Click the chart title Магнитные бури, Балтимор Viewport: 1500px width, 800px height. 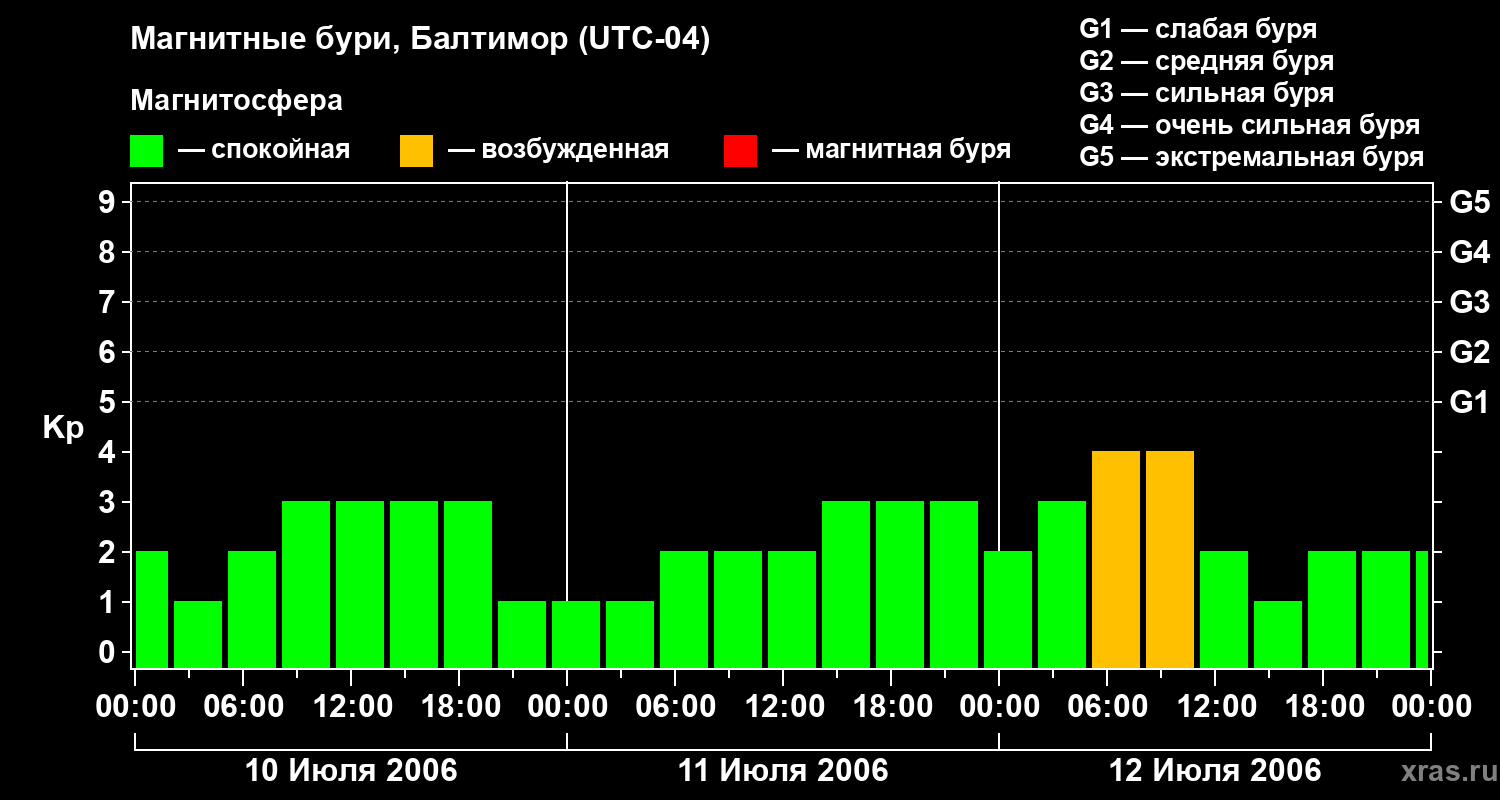[420, 41]
